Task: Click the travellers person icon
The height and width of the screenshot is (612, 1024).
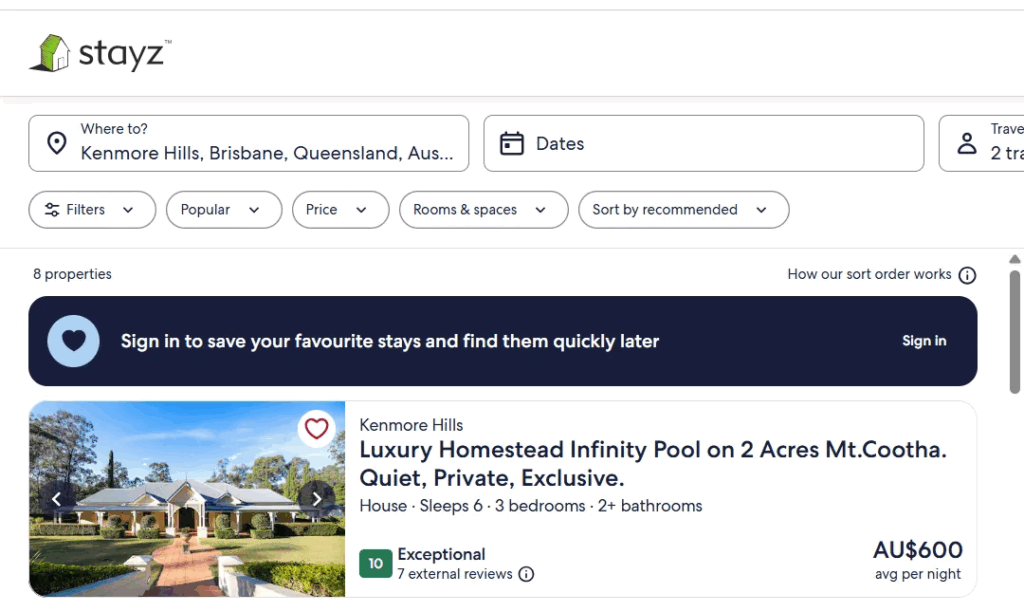Action: 967,144
